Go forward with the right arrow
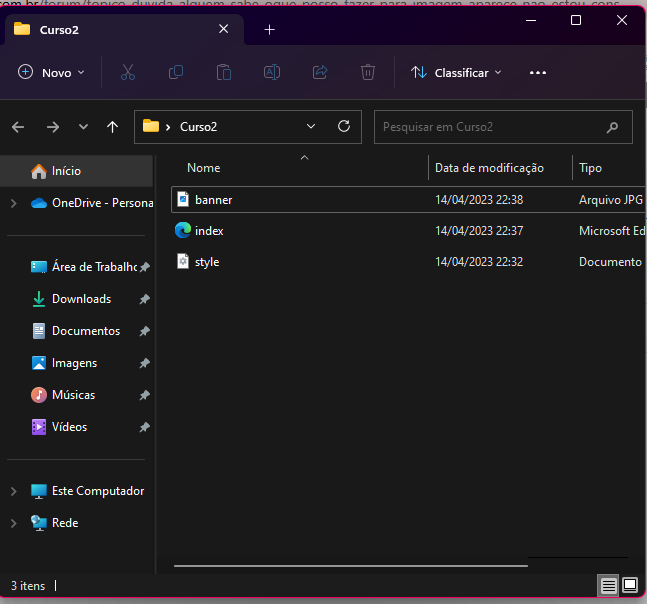 pos(53,127)
